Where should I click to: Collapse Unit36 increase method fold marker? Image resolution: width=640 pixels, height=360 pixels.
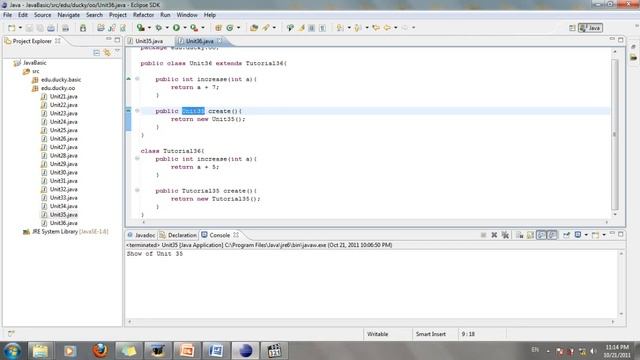point(137,79)
